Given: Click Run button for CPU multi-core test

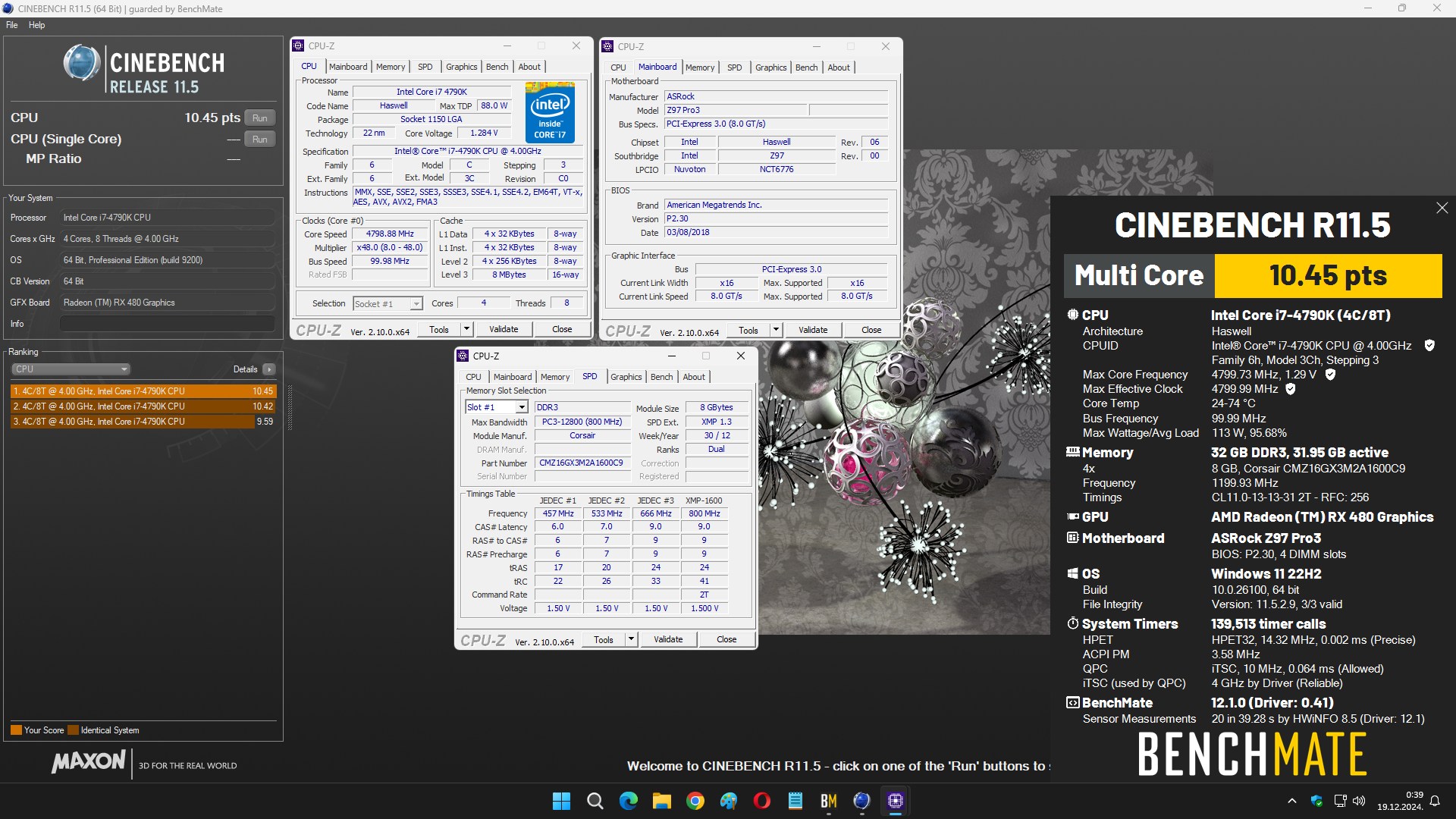Looking at the screenshot, I should pyautogui.click(x=259, y=118).
